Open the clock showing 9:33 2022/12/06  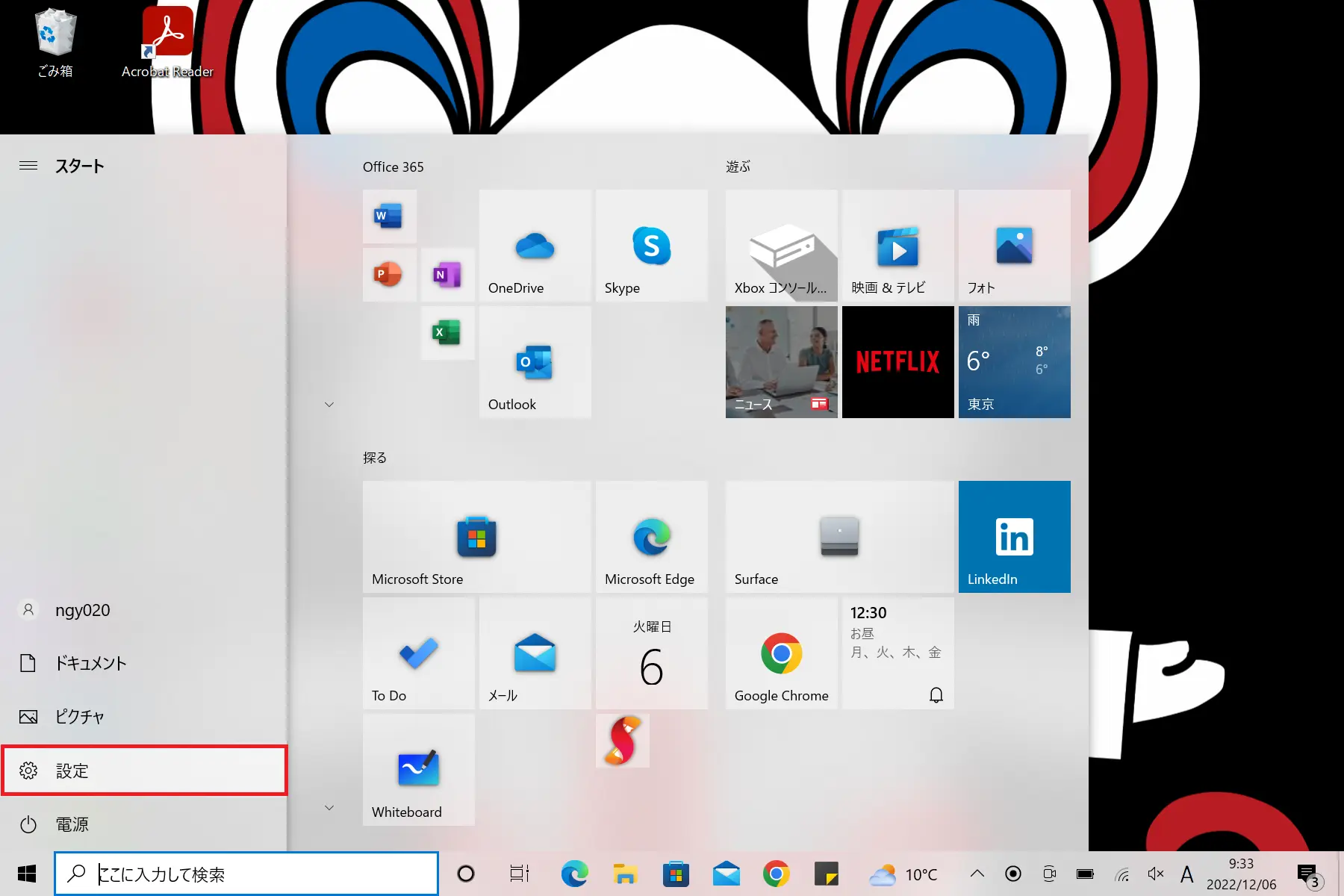click(x=1242, y=874)
